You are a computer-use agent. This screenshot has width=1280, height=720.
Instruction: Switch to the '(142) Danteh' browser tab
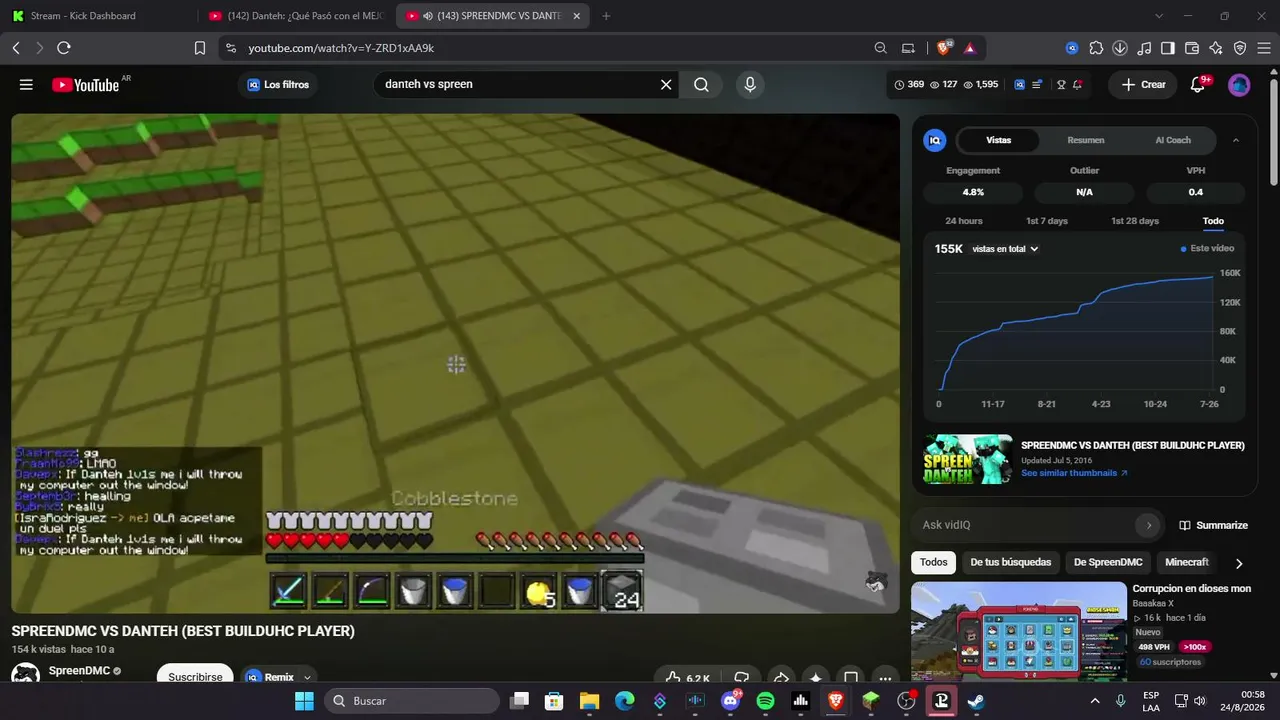coord(295,16)
